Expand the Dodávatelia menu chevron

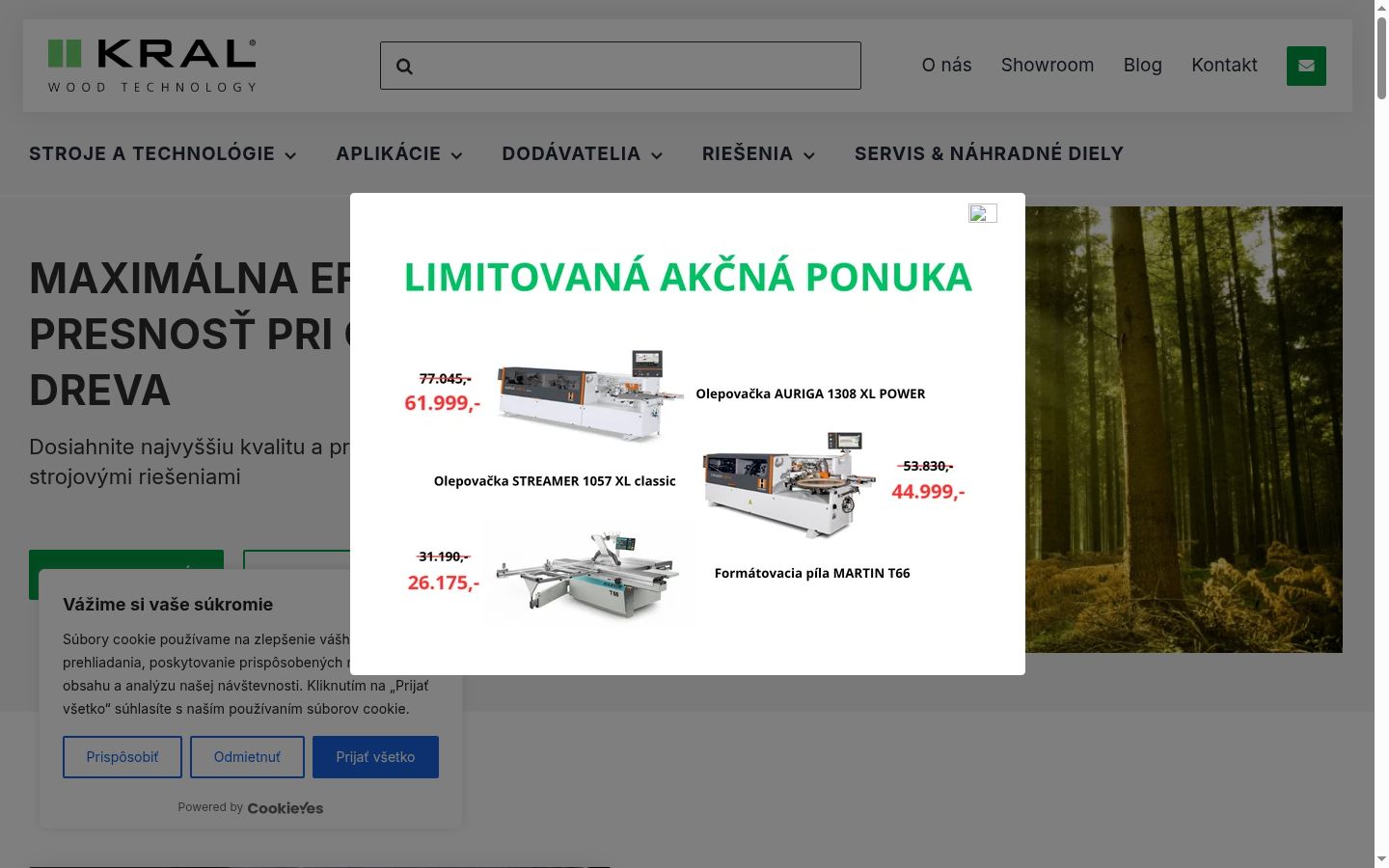pos(657,155)
